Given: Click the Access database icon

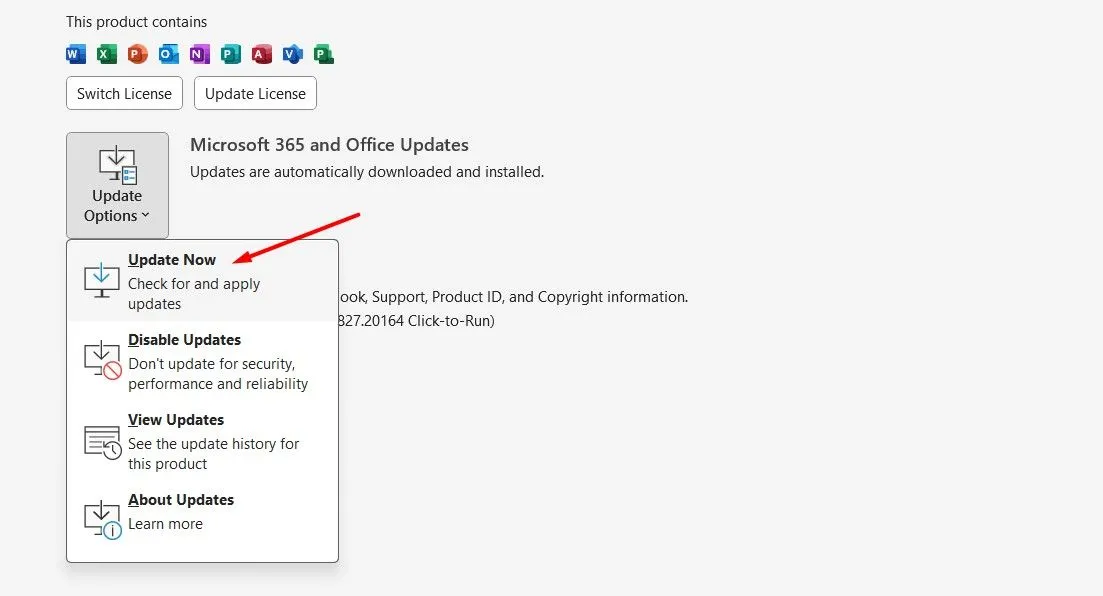Looking at the screenshot, I should 261,53.
